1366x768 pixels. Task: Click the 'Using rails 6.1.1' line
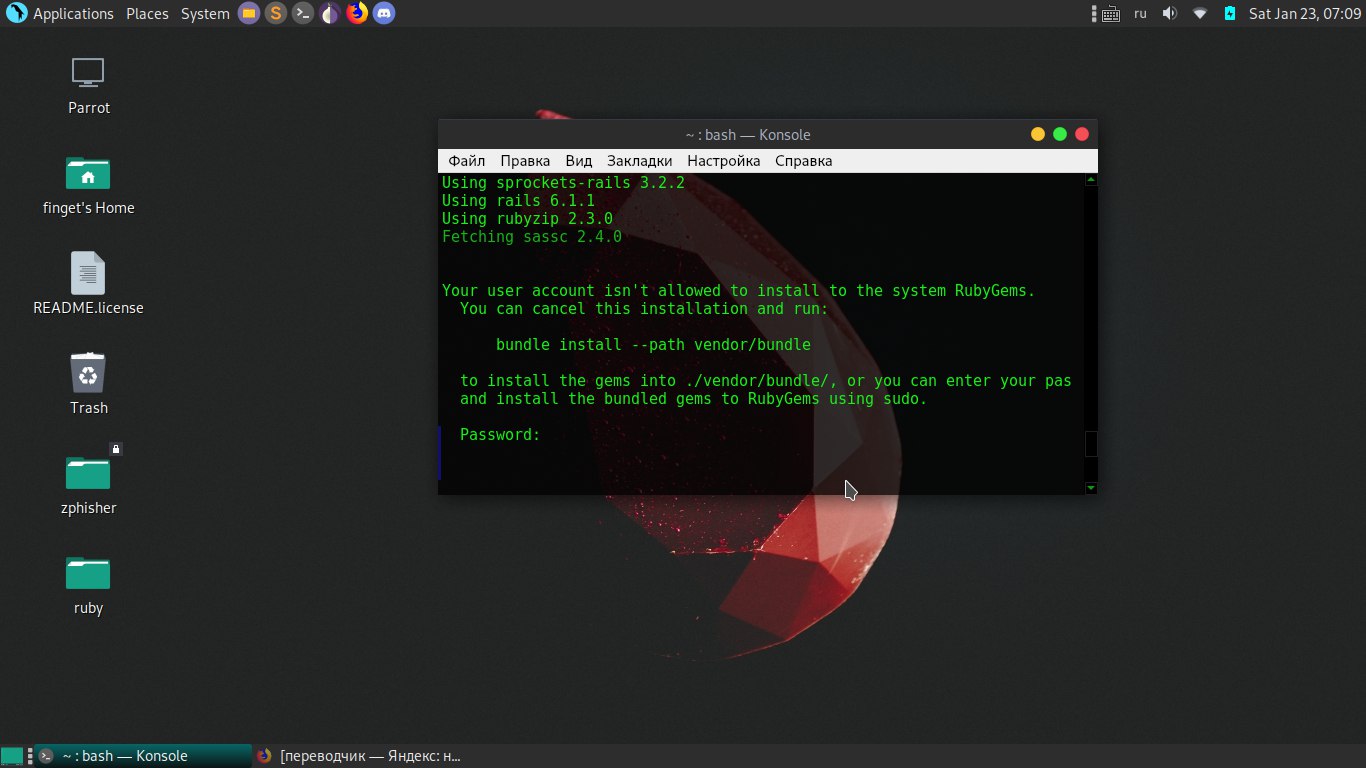pyautogui.click(x=518, y=201)
